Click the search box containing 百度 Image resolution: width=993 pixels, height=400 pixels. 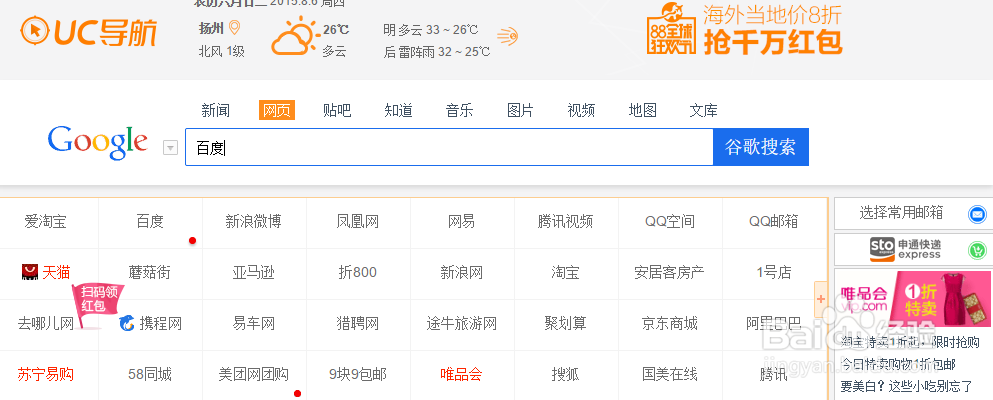[x=449, y=147]
